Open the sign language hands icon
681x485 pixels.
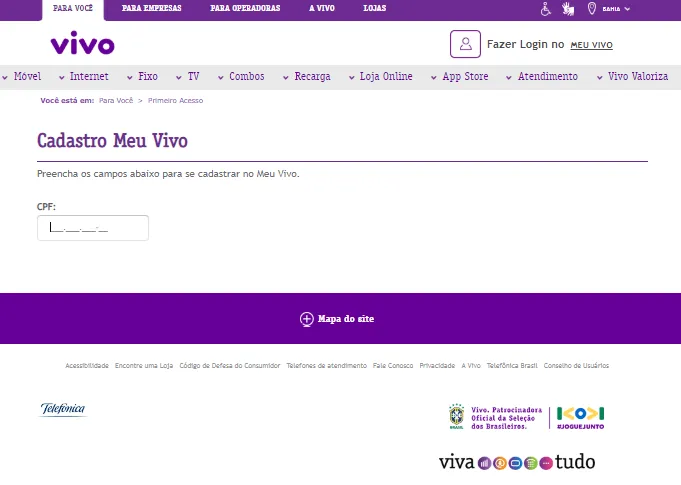pyautogui.click(x=568, y=9)
